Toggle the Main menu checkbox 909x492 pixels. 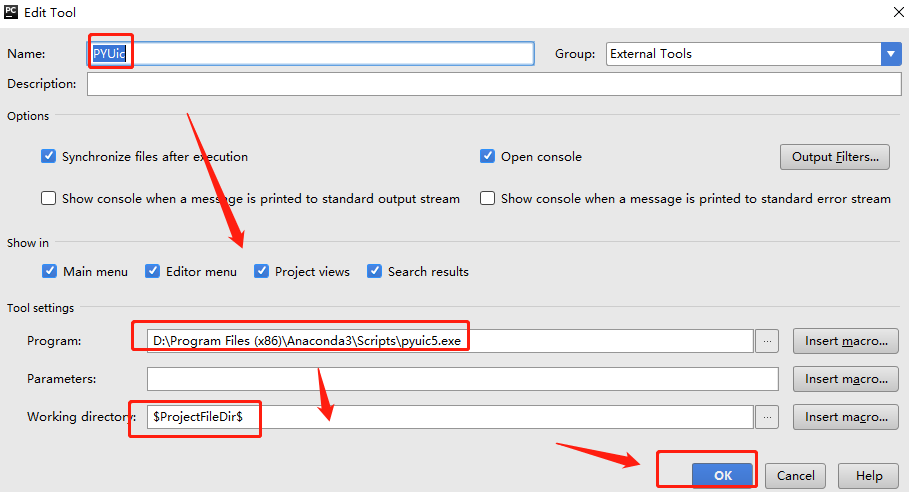point(49,271)
